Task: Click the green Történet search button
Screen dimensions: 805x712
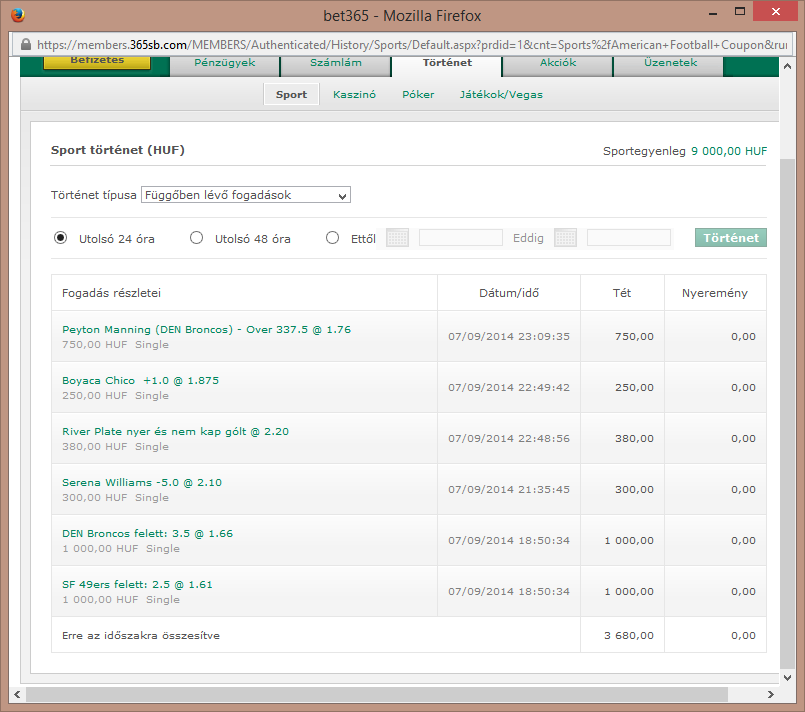Action: click(731, 238)
